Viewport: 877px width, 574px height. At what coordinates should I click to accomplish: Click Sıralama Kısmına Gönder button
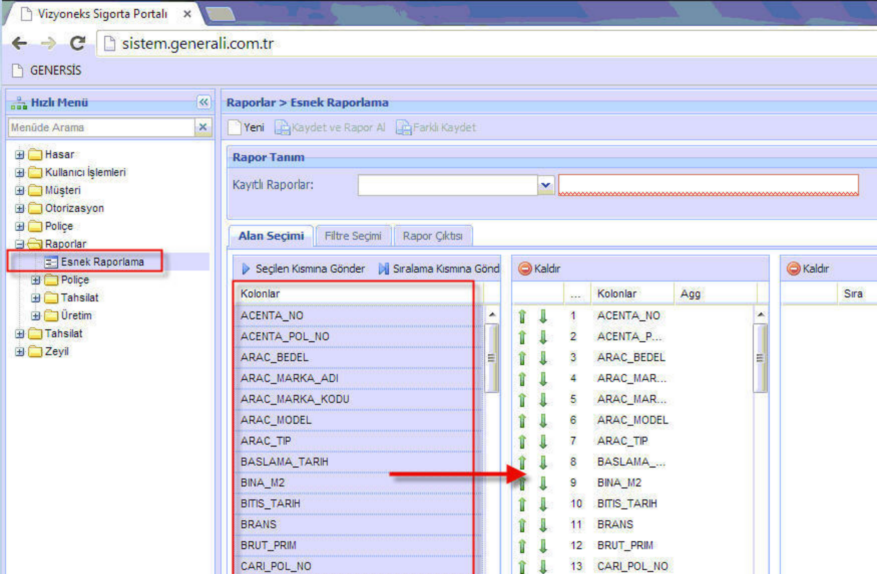click(x=438, y=269)
